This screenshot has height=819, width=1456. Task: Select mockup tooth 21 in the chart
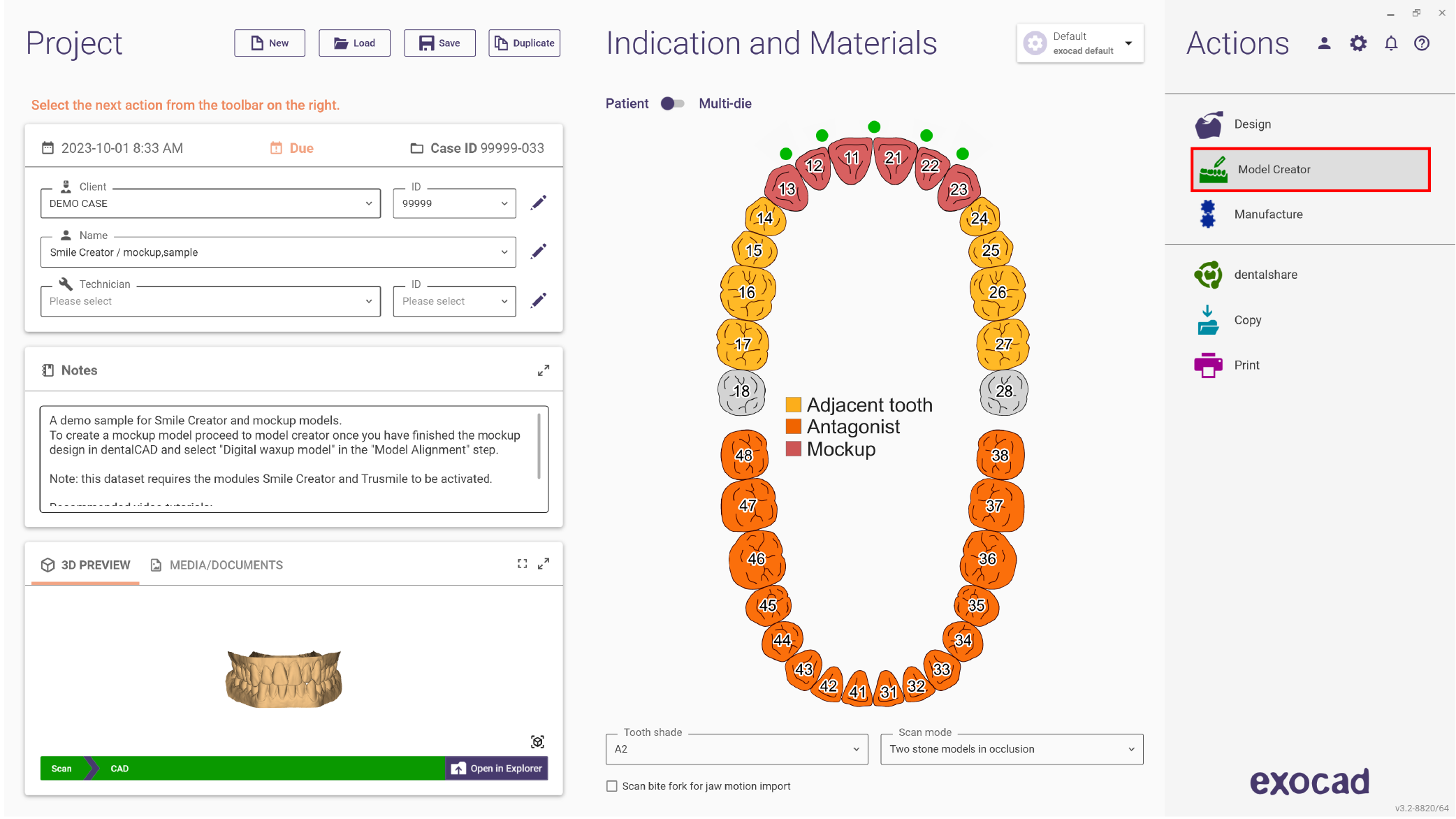pyautogui.click(x=894, y=159)
